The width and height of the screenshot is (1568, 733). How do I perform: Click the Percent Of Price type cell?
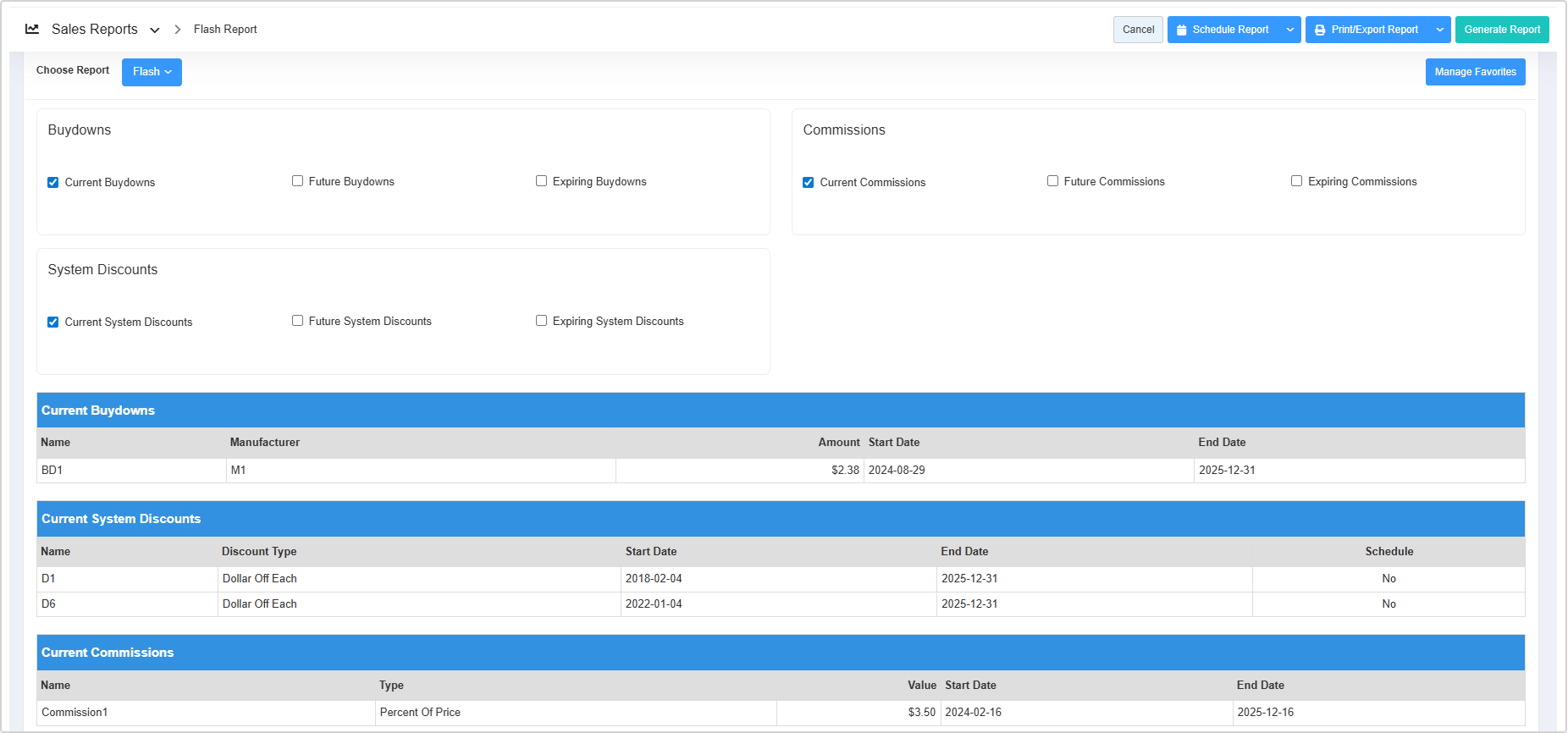coord(576,713)
